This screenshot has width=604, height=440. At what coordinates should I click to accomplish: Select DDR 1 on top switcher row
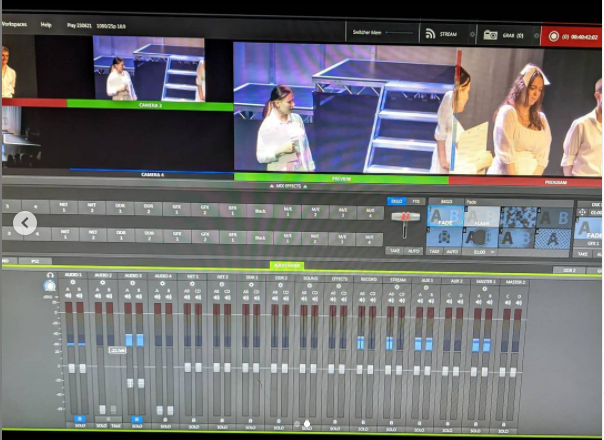click(x=120, y=208)
